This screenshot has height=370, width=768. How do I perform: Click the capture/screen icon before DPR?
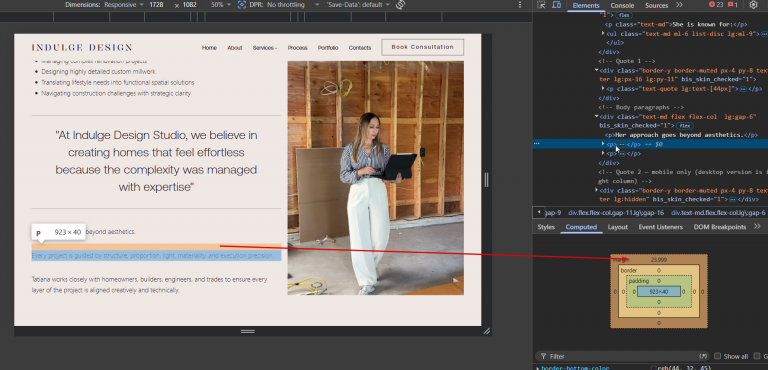pos(242,5)
